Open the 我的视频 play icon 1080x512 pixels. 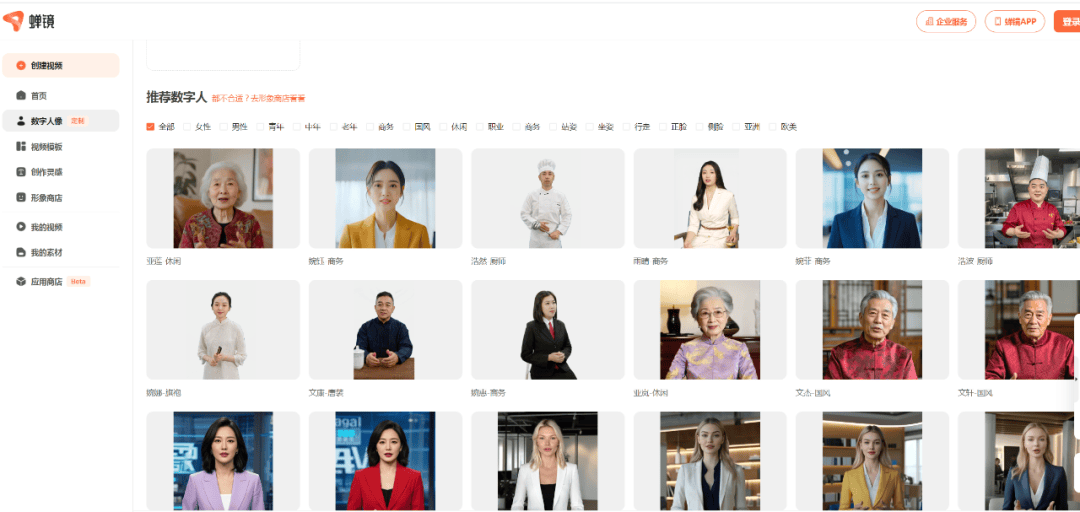21,226
